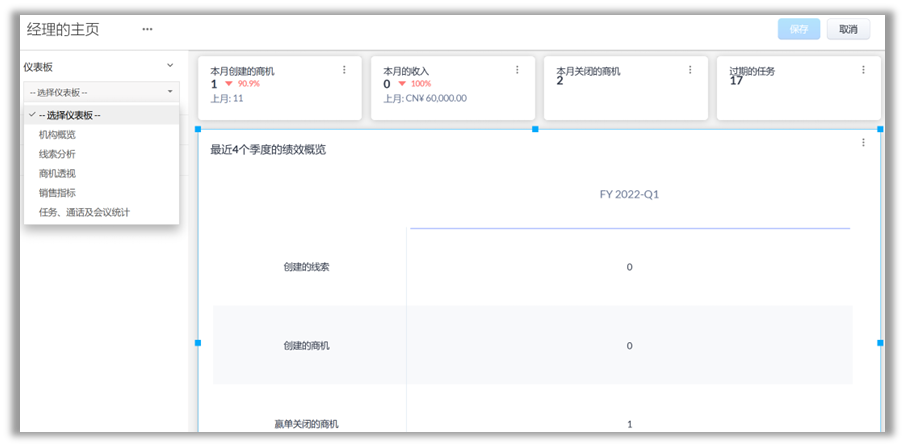Open options menu on 最近4个季度的绩效概览 panel

point(863,143)
